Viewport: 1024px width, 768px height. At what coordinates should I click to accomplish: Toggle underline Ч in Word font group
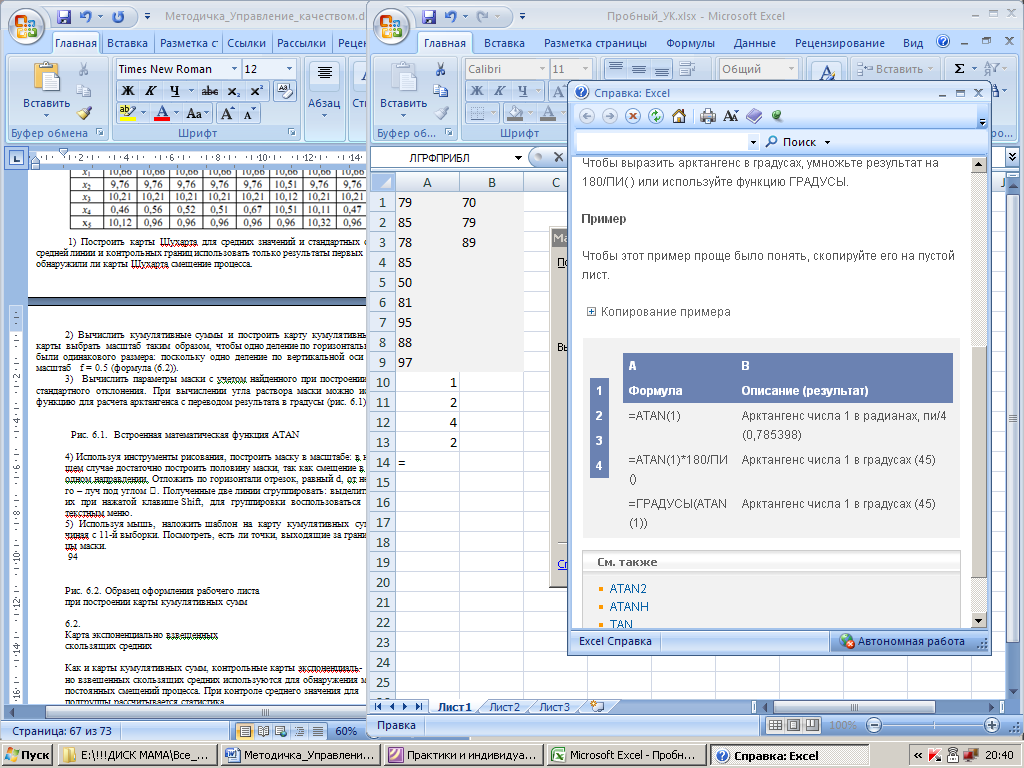pyautogui.click(x=174, y=91)
